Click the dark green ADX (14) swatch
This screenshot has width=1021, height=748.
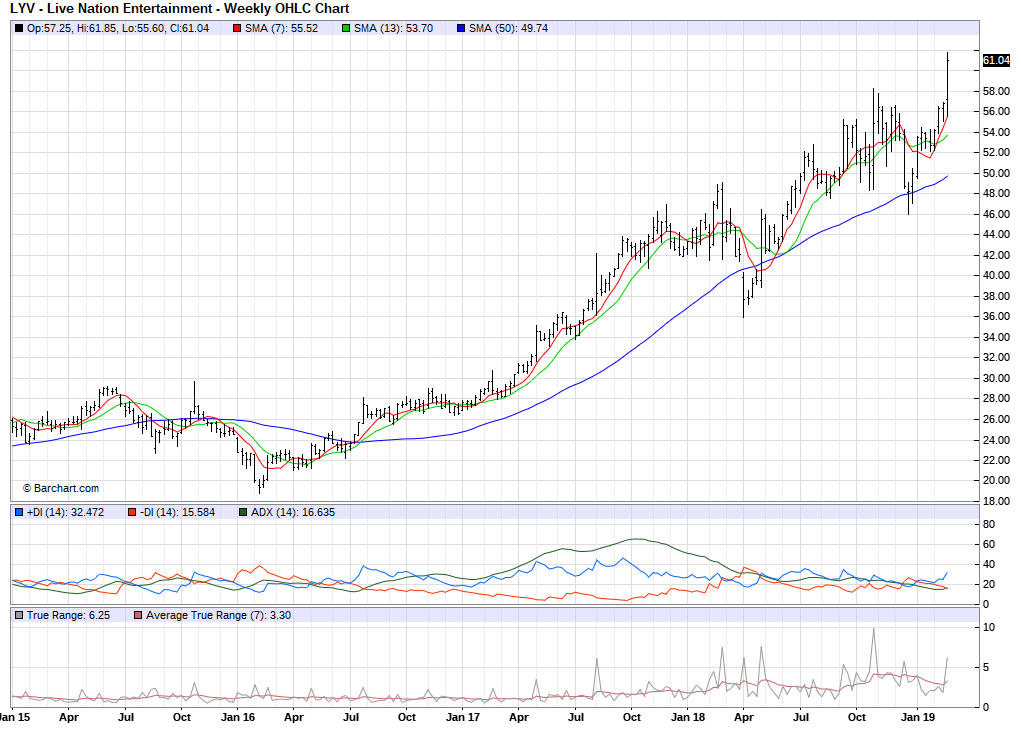[x=243, y=512]
